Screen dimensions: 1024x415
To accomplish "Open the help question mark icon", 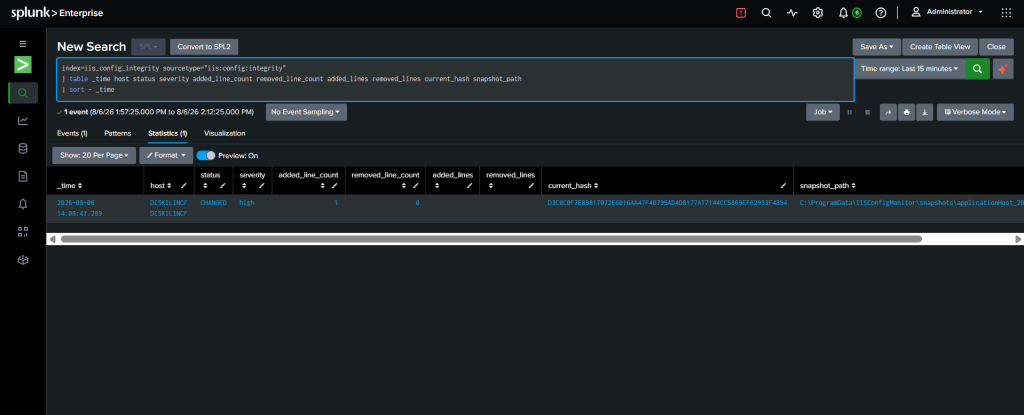I will pyautogui.click(x=881, y=12).
